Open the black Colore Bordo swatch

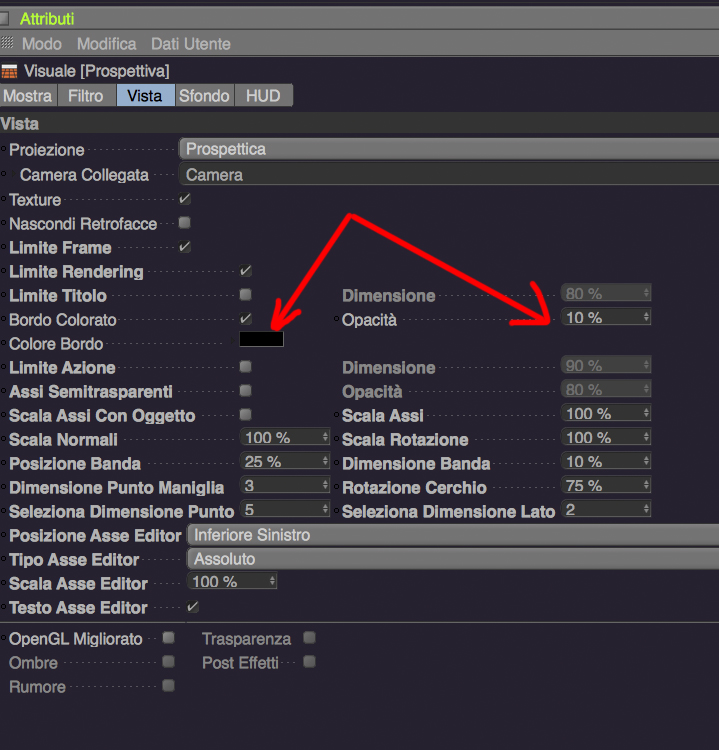click(x=261, y=339)
